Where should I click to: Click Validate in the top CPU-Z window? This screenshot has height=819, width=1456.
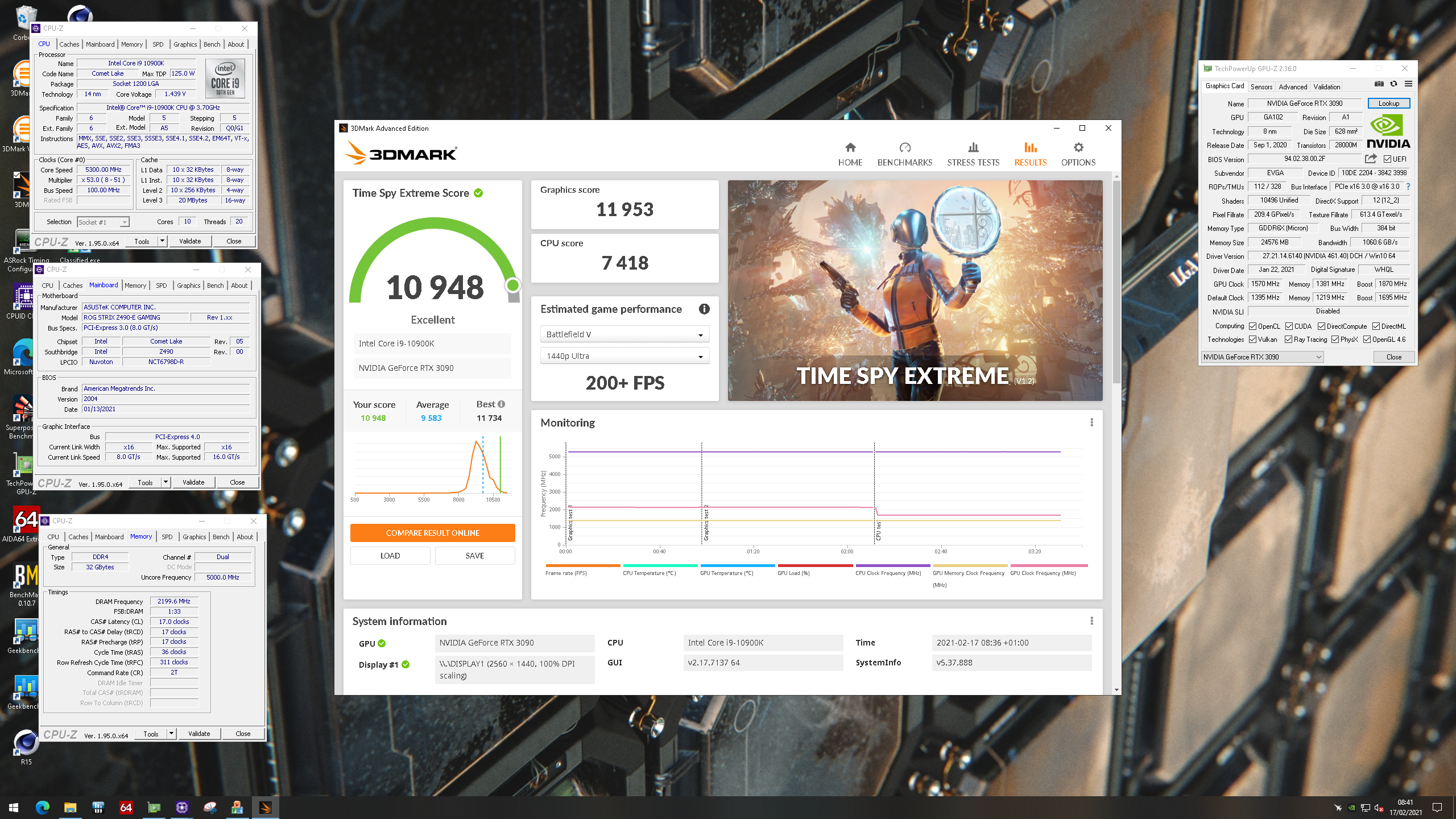190,241
